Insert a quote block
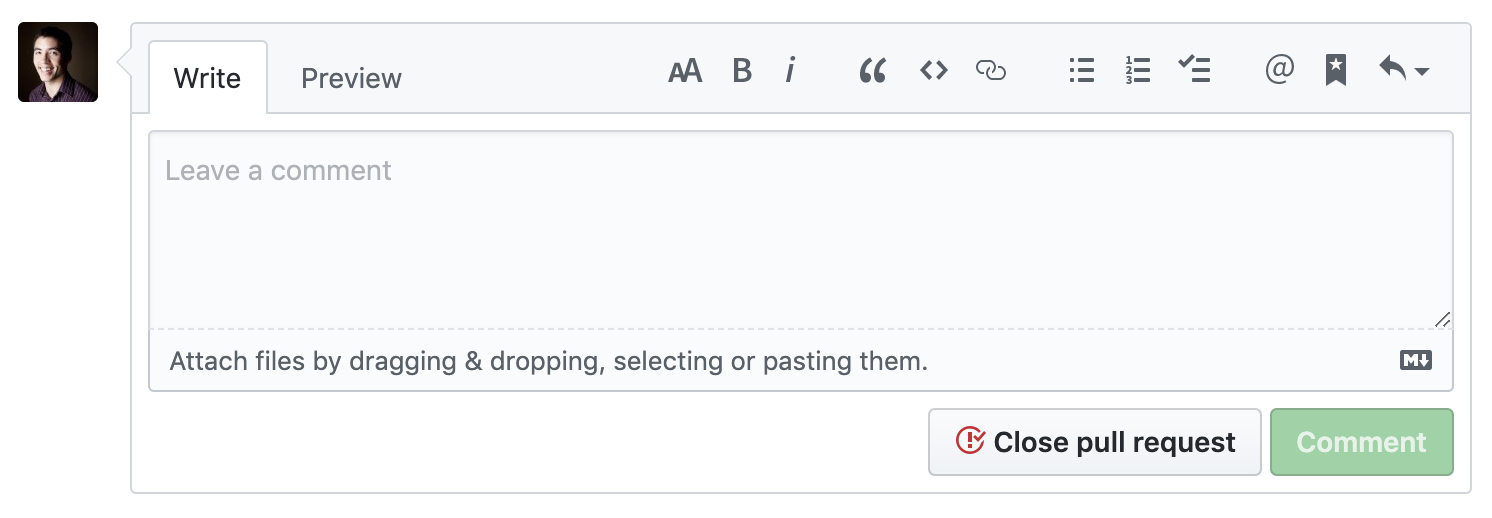 click(x=873, y=71)
